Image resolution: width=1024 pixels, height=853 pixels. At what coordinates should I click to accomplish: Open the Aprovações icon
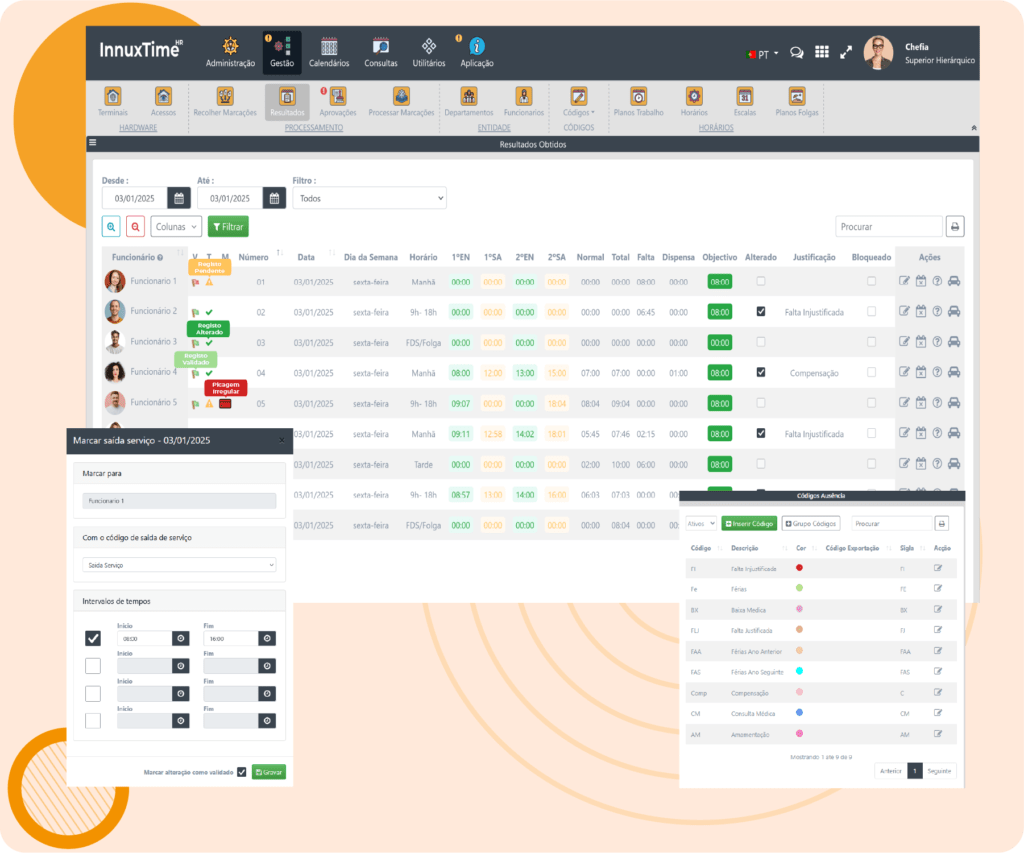(338, 101)
